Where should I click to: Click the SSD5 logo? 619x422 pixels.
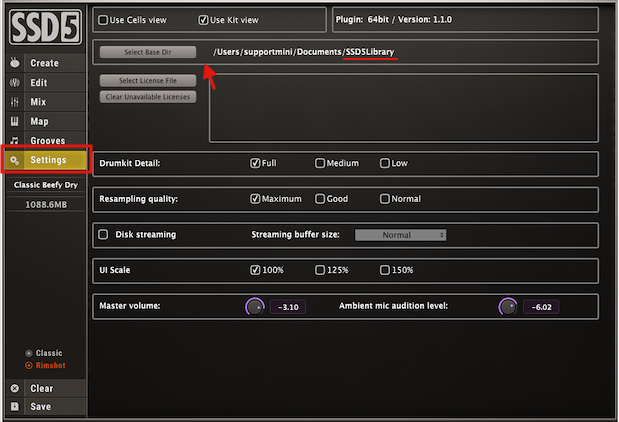[44, 27]
